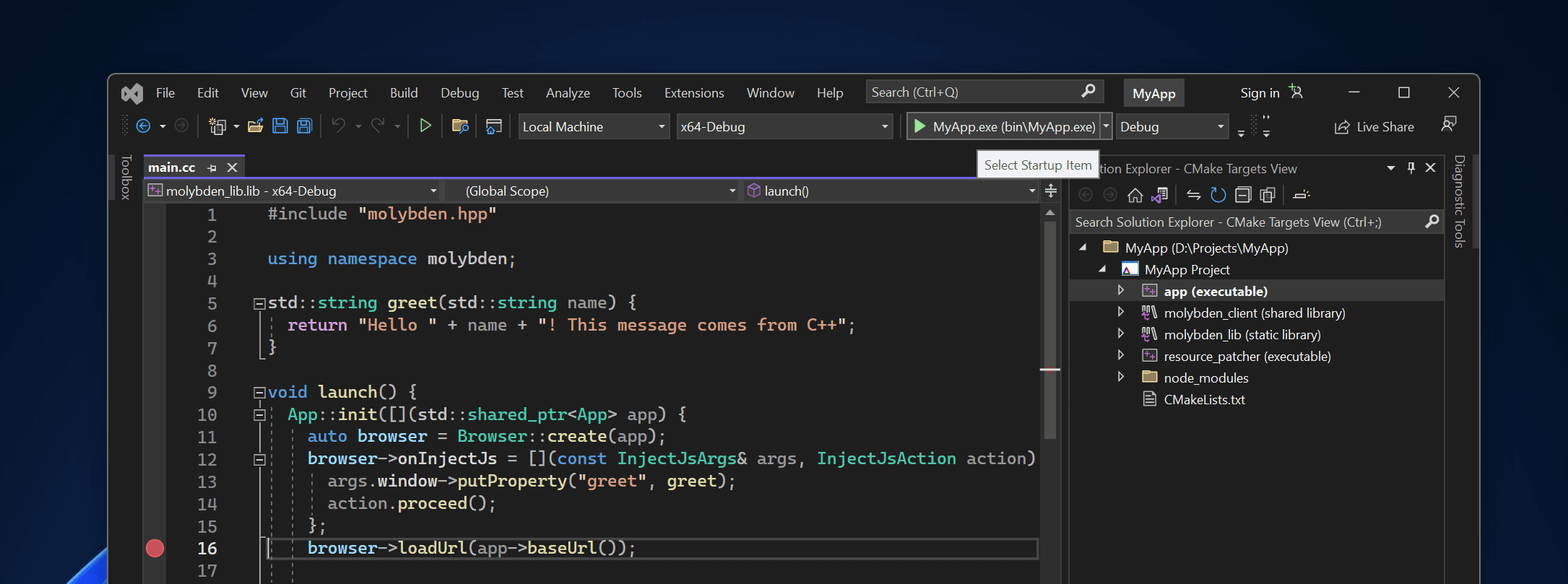This screenshot has width=1568, height=584.
Task: Toggle pin on the main.cc tab
Action: point(212,167)
